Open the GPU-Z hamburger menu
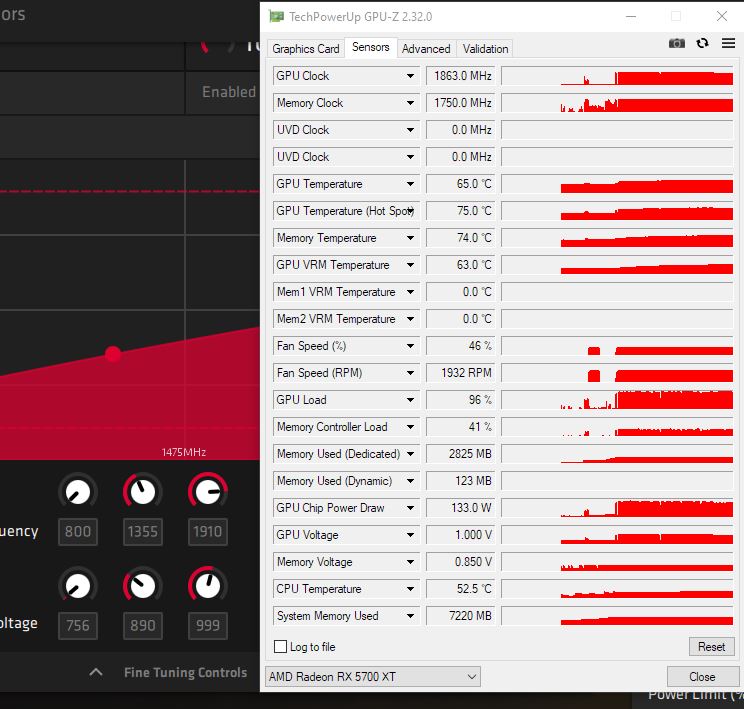 (728, 43)
